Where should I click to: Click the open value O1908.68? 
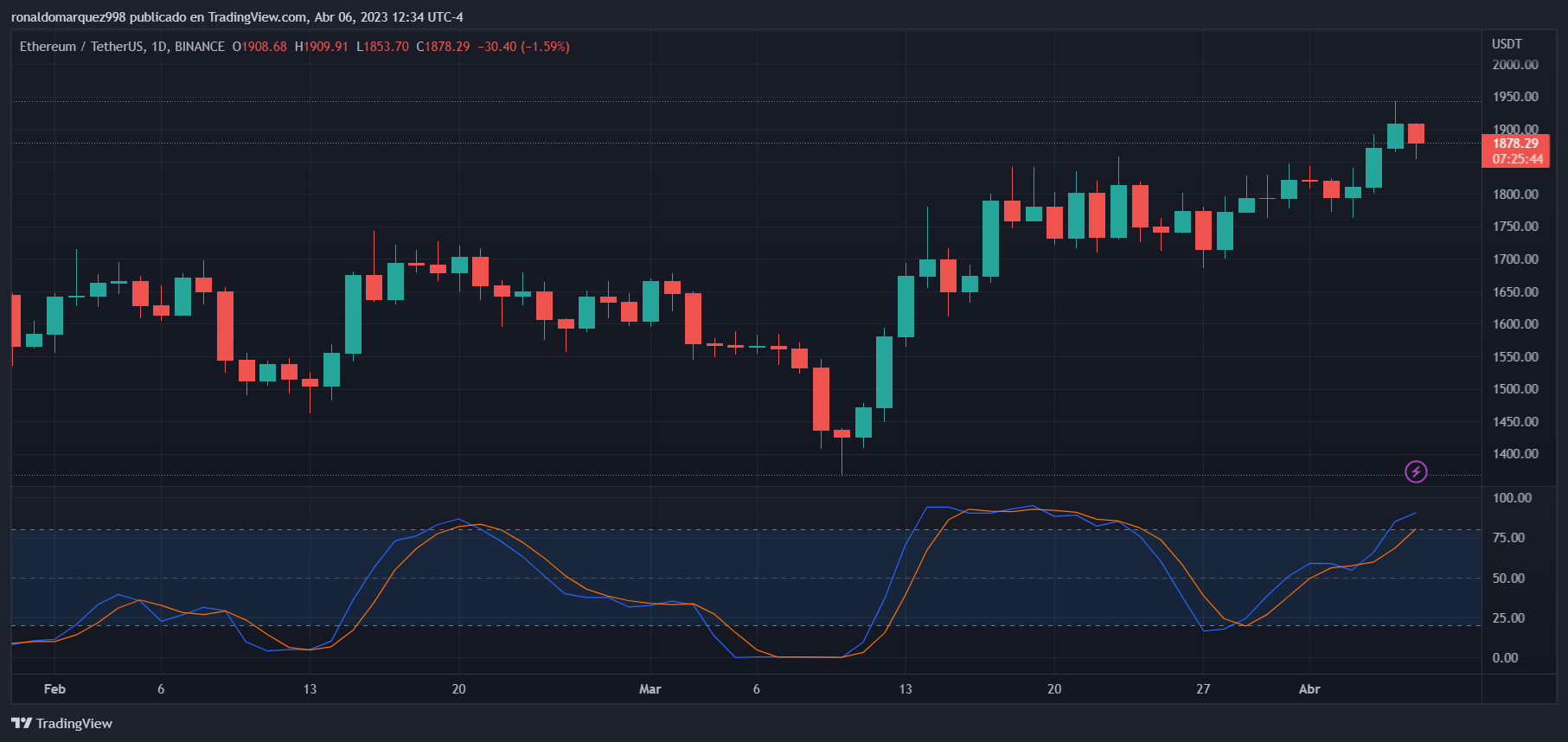click(259, 47)
